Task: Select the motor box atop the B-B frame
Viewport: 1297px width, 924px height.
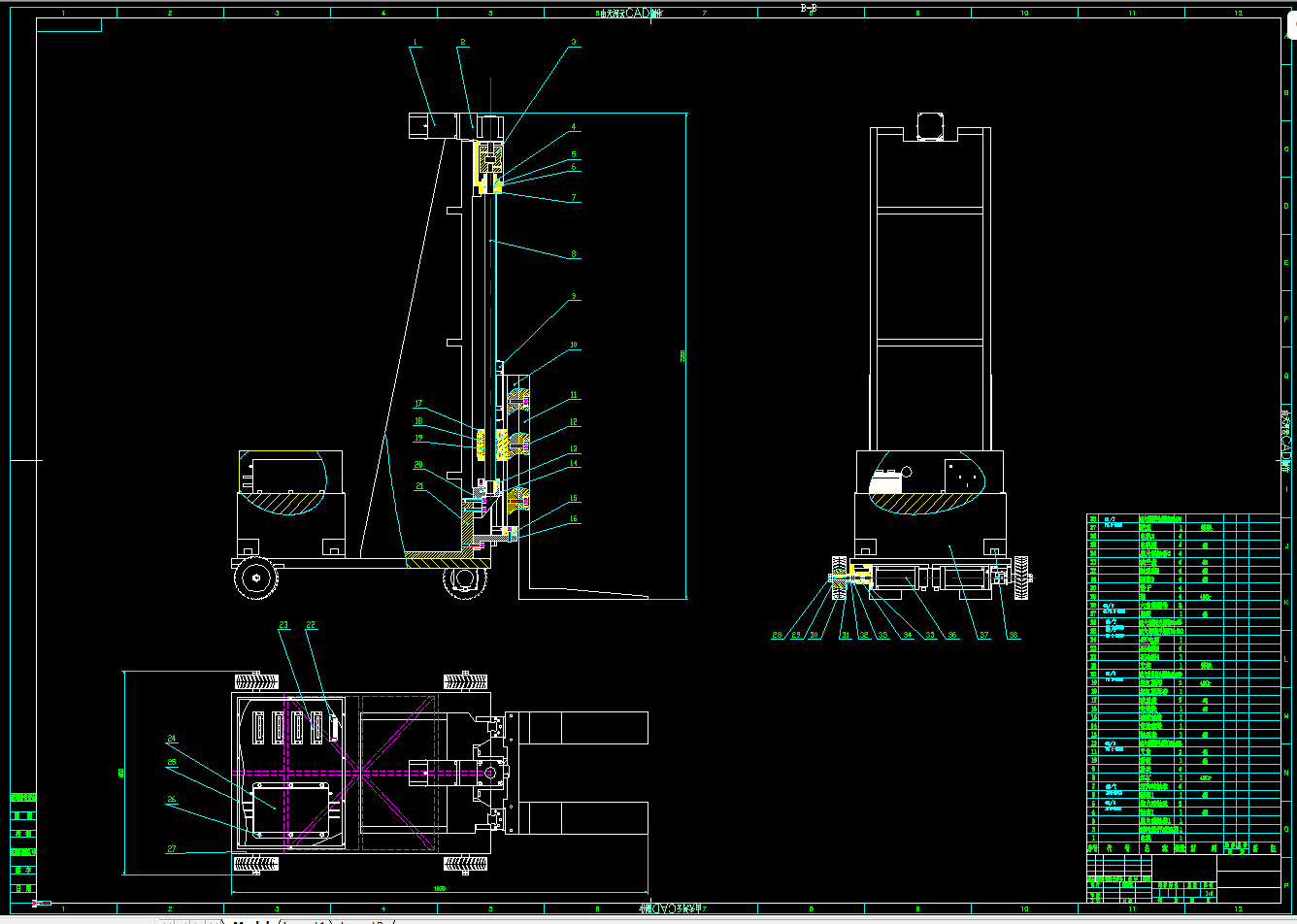Action: pos(930,127)
